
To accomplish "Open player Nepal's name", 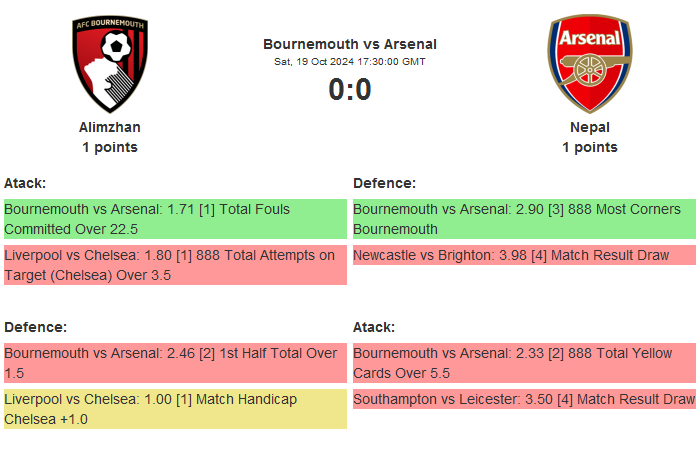I will pyautogui.click(x=590, y=127).
